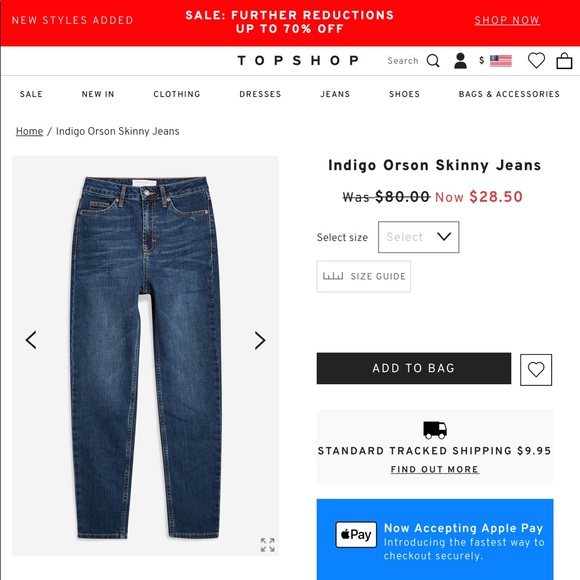Click FIND OUT MORE shipping link

pos(435,469)
